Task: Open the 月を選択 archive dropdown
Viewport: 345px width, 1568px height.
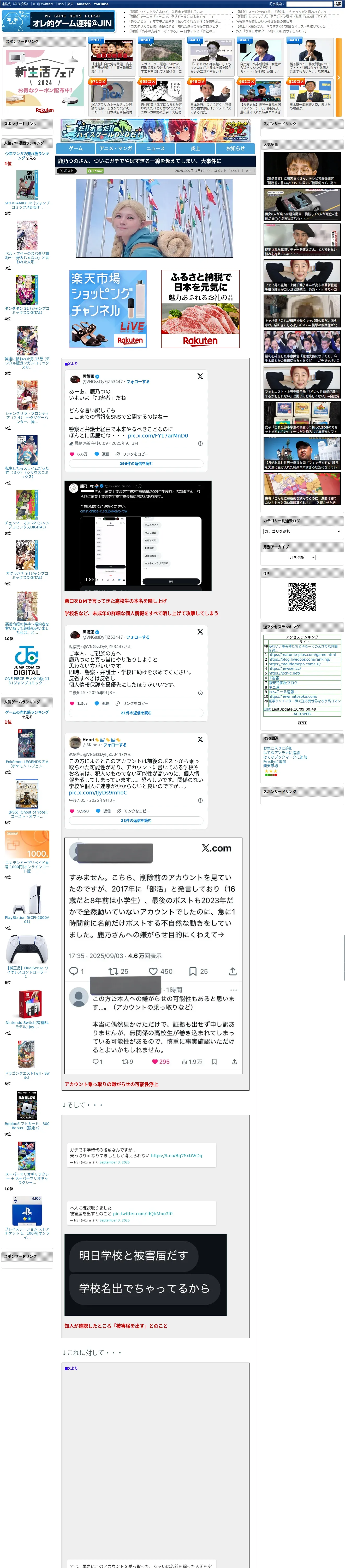Action: click(302, 558)
